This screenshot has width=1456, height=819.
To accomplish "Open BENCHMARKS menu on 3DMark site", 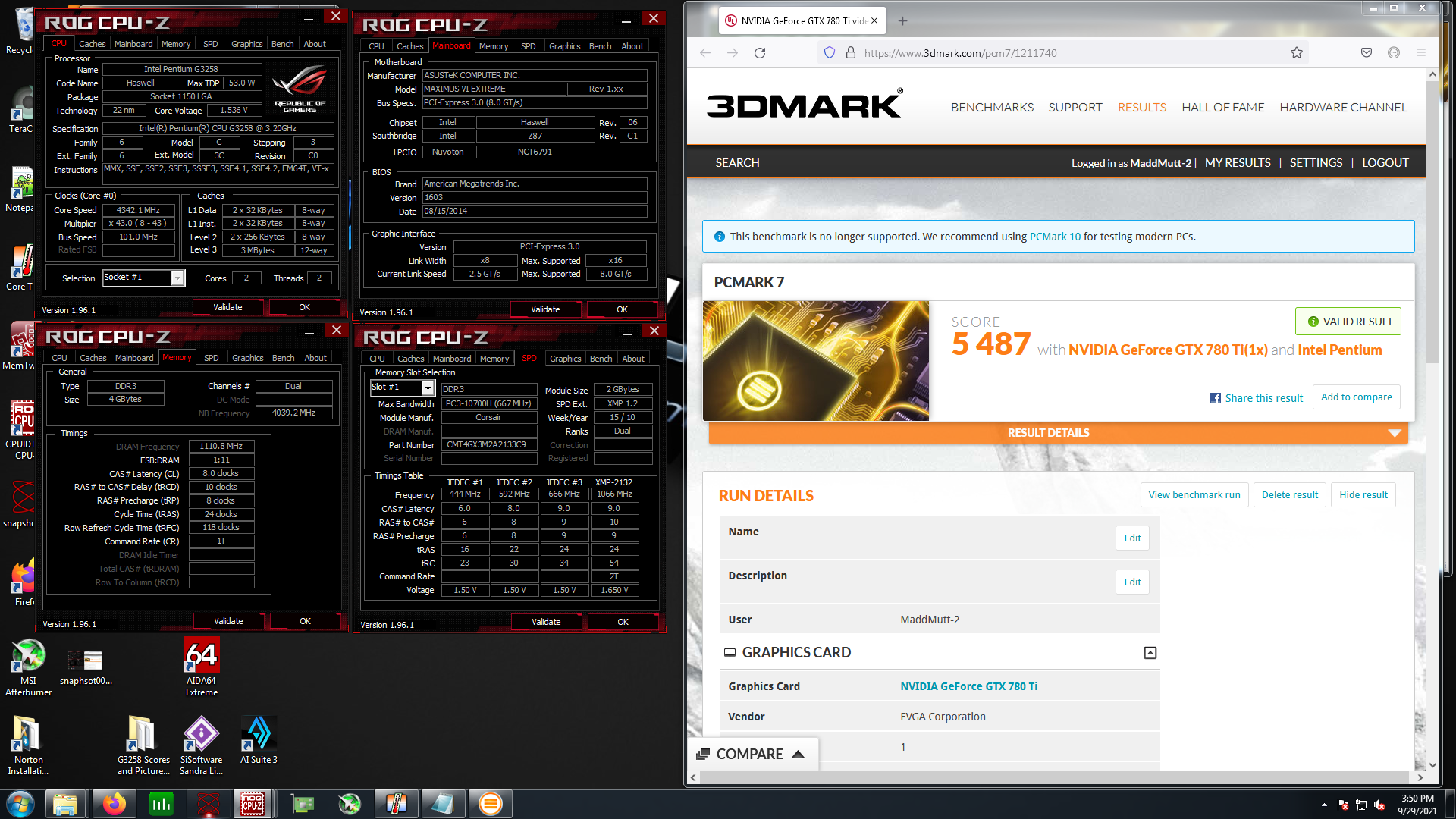I will [x=992, y=108].
